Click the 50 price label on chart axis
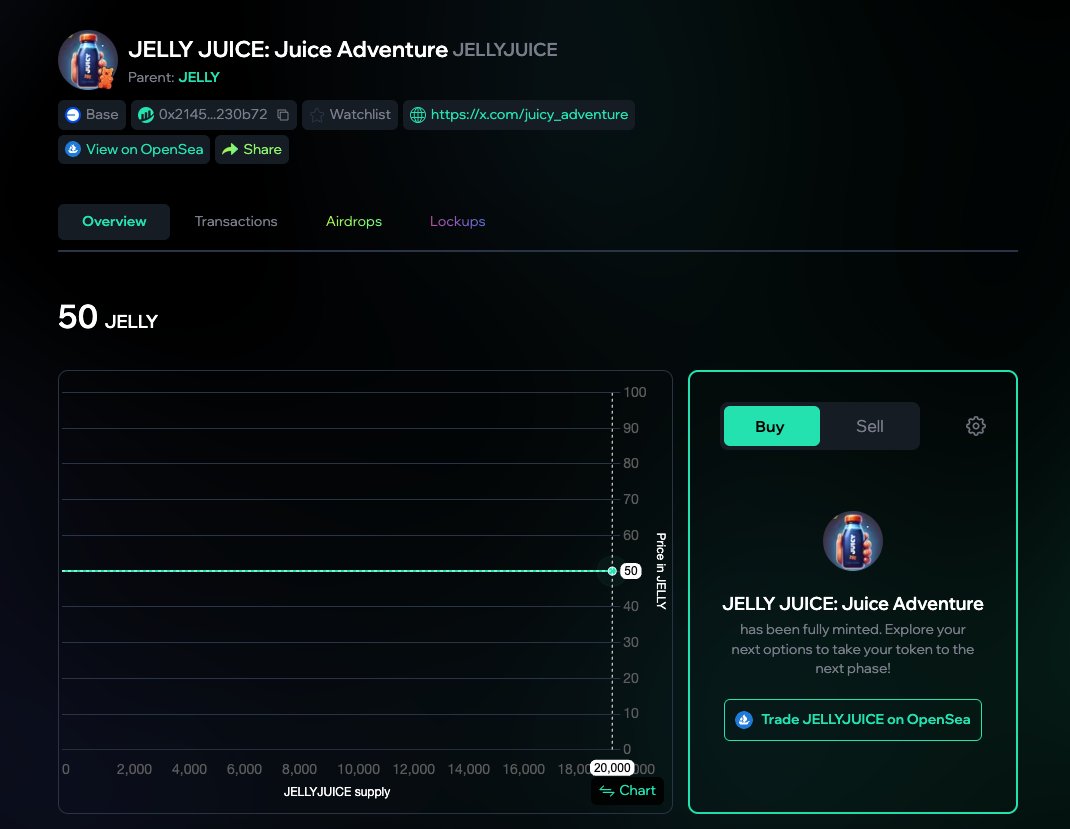The width and height of the screenshot is (1070, 829). (x=631, y=571)
